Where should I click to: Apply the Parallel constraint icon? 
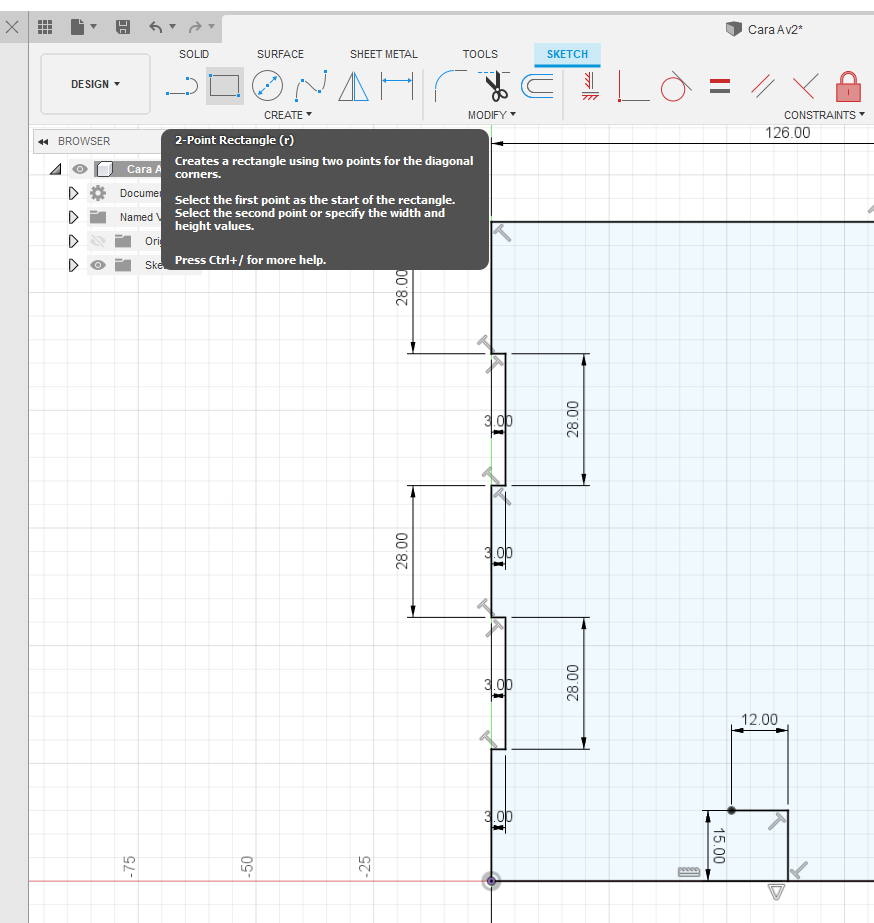coord(763,86)
